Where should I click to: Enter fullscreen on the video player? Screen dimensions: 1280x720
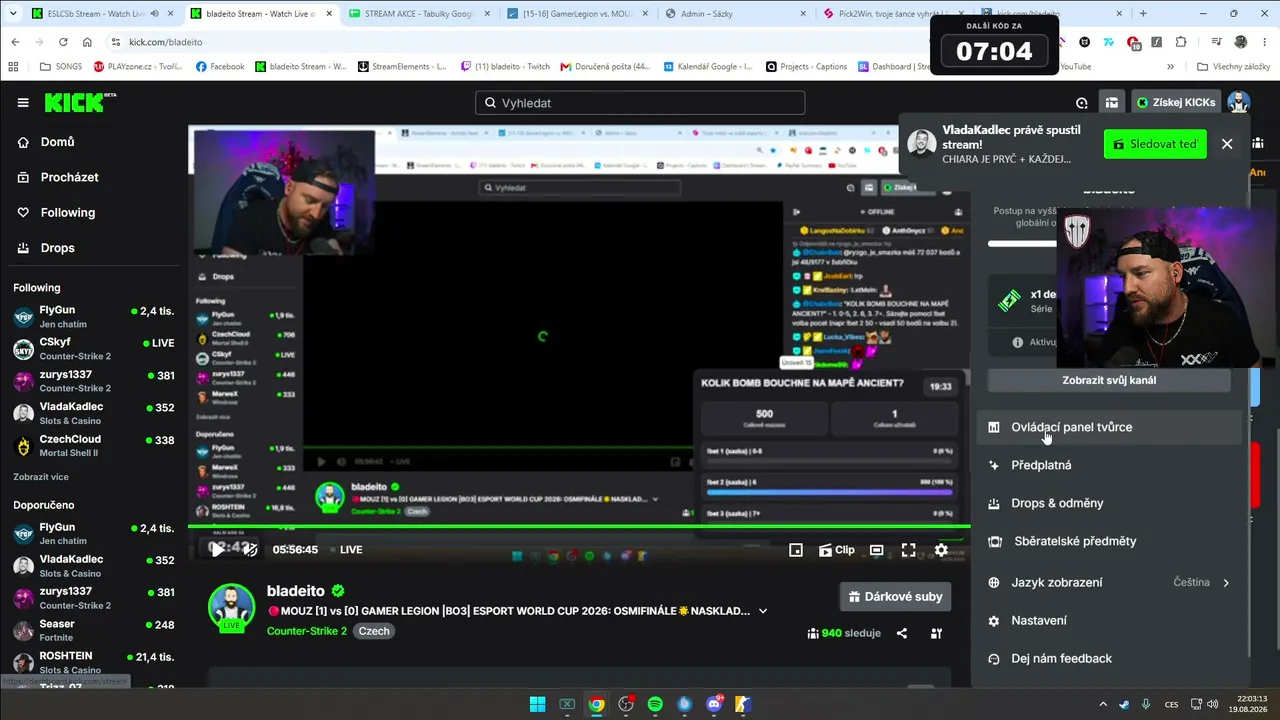(x=909, y=550)
